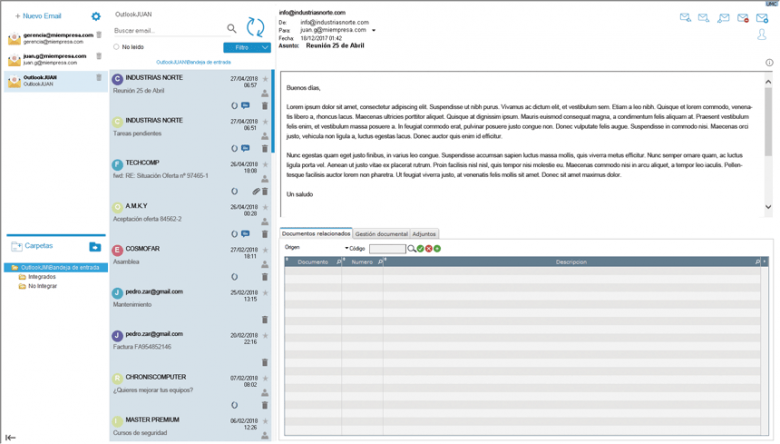
Task: Click the green plus icon next to Código
Action: (x=437, y=248)
